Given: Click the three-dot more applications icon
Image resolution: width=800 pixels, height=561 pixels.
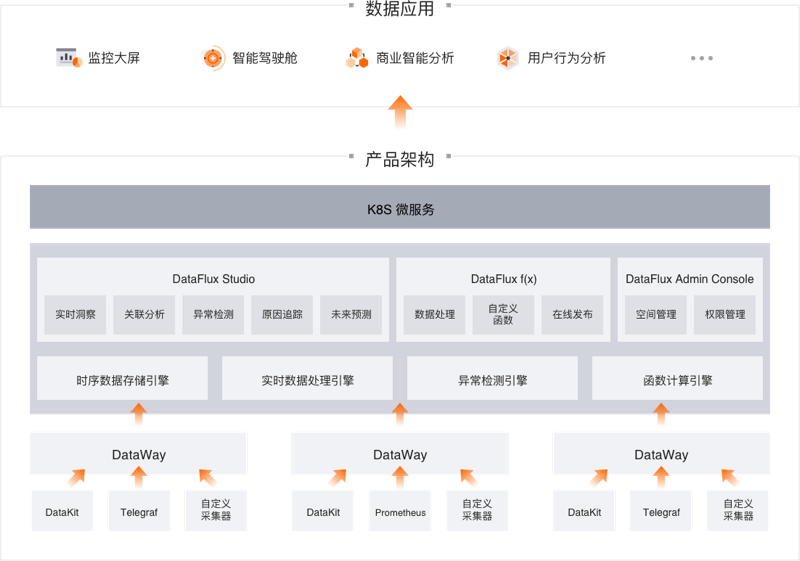Looking at the screenshot, I should pos(702,58).
